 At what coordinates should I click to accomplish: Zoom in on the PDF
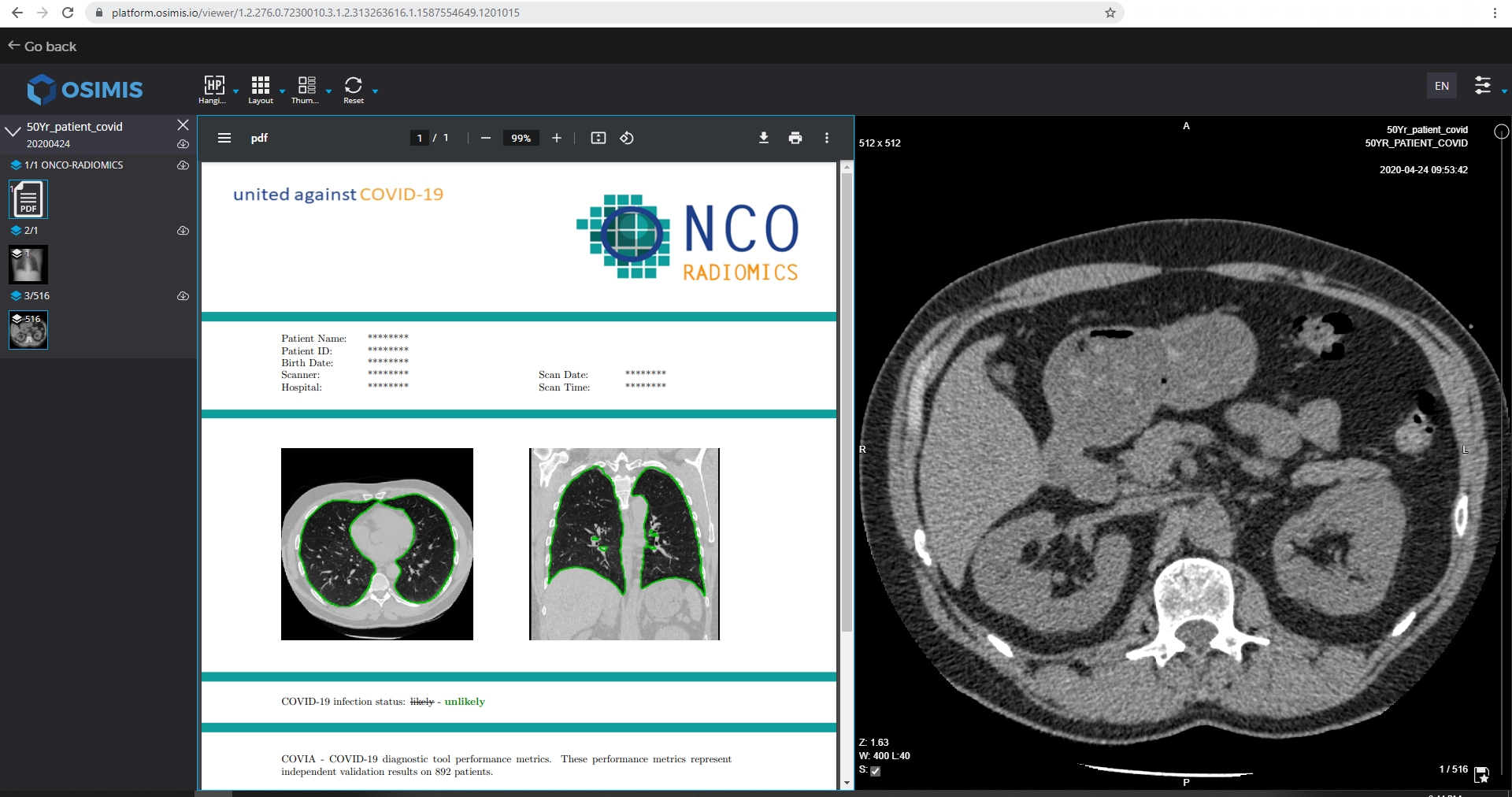click(557, 138)
